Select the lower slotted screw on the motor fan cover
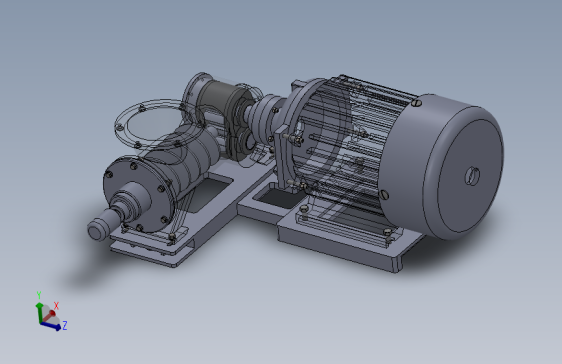 coord(384,195)
